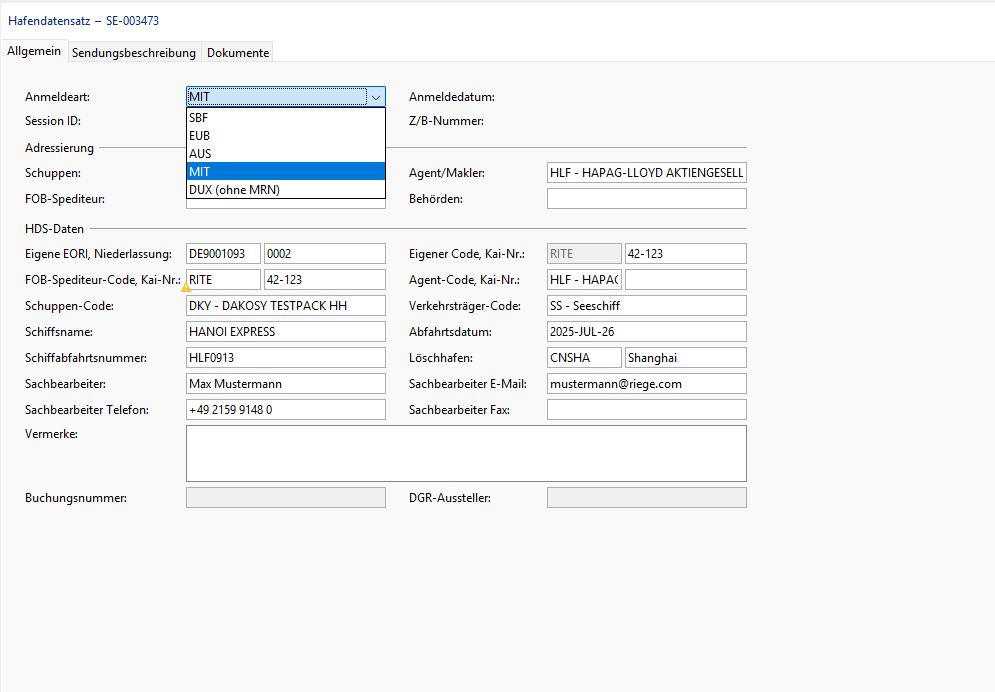
Task: Click the Agent/Makler field with HLF
Action: (x=647, y=173)
